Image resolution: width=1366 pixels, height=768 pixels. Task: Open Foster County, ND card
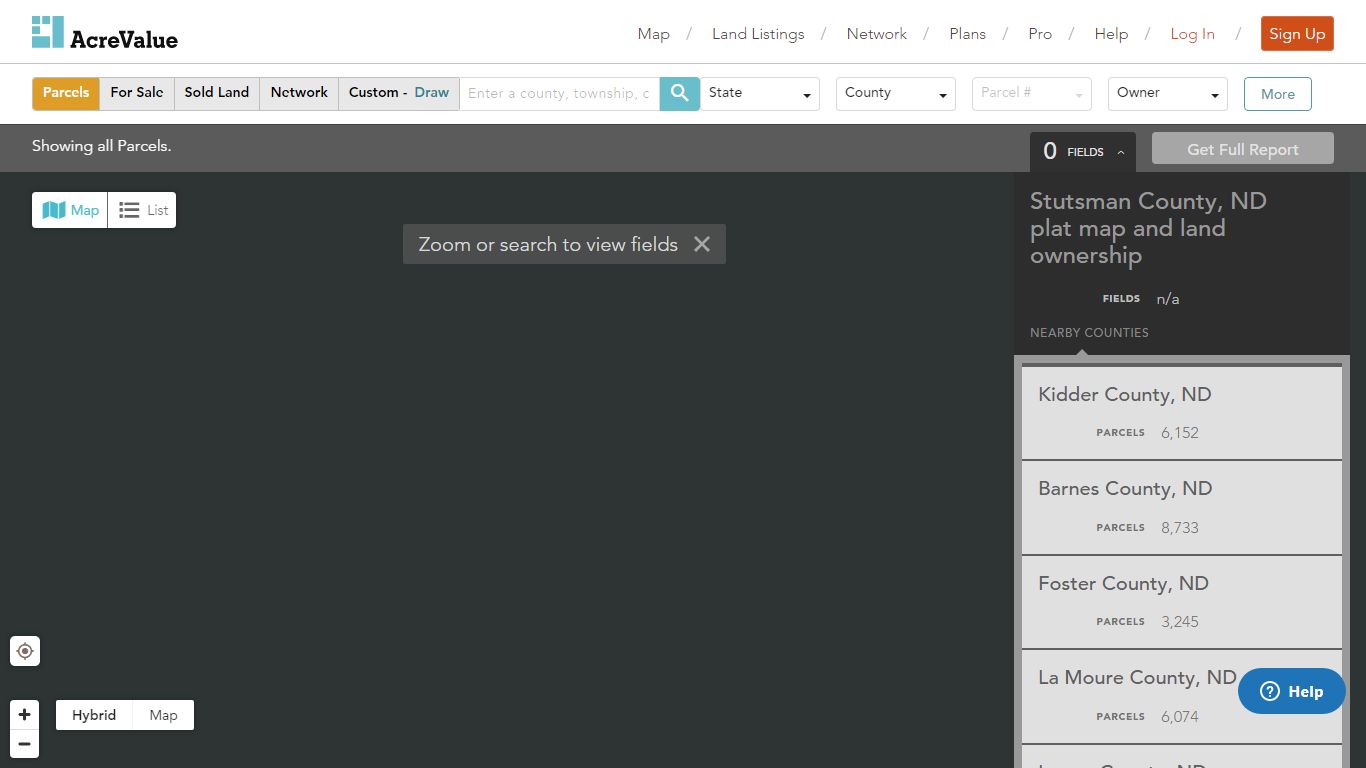coord(1182,602)
